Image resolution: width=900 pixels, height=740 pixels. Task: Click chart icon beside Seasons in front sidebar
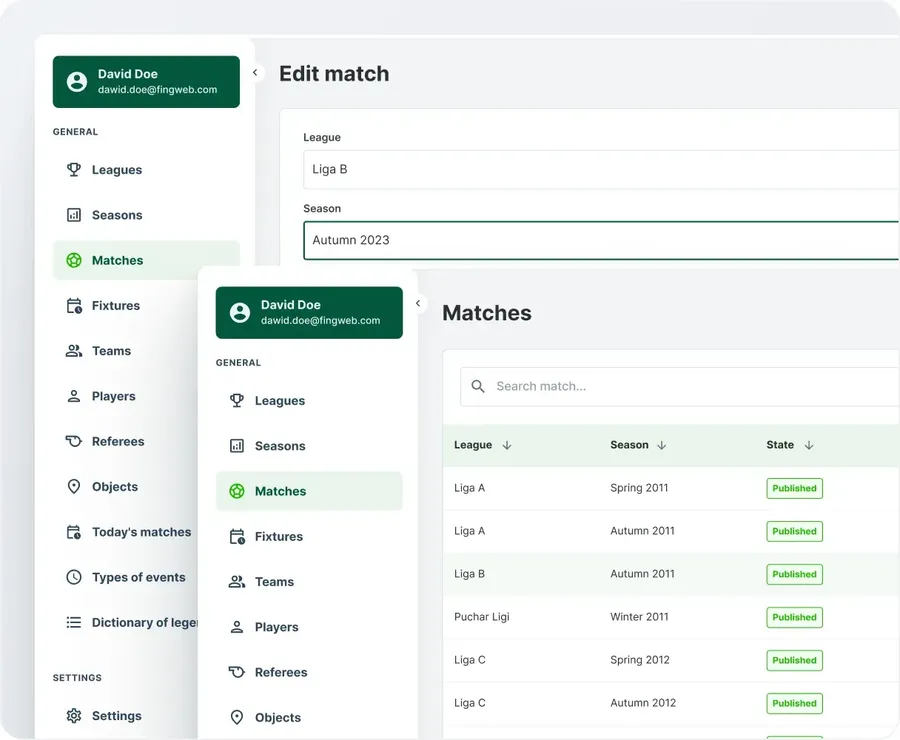[237, 446]
